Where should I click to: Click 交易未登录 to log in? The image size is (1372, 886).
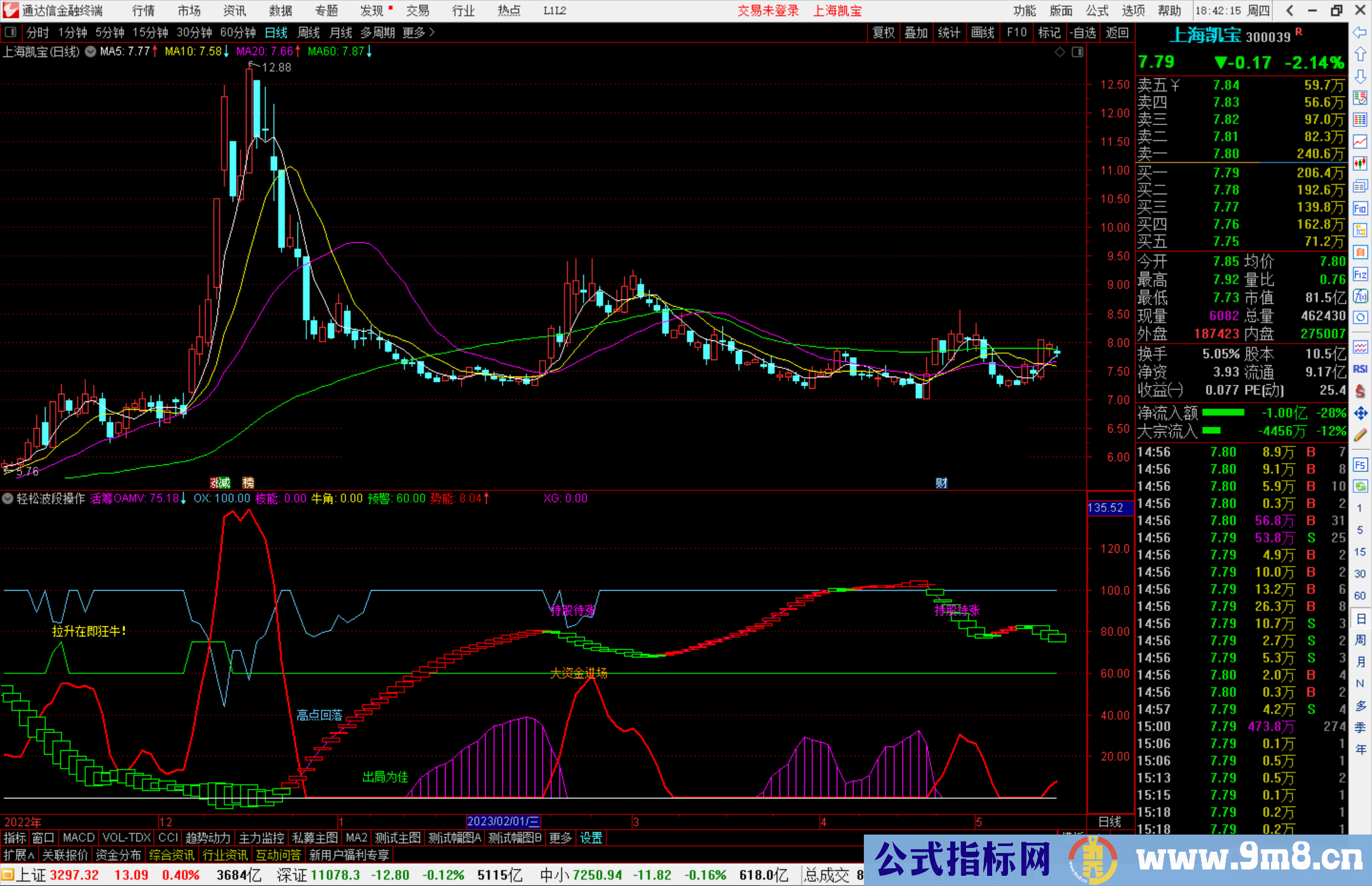767,10
